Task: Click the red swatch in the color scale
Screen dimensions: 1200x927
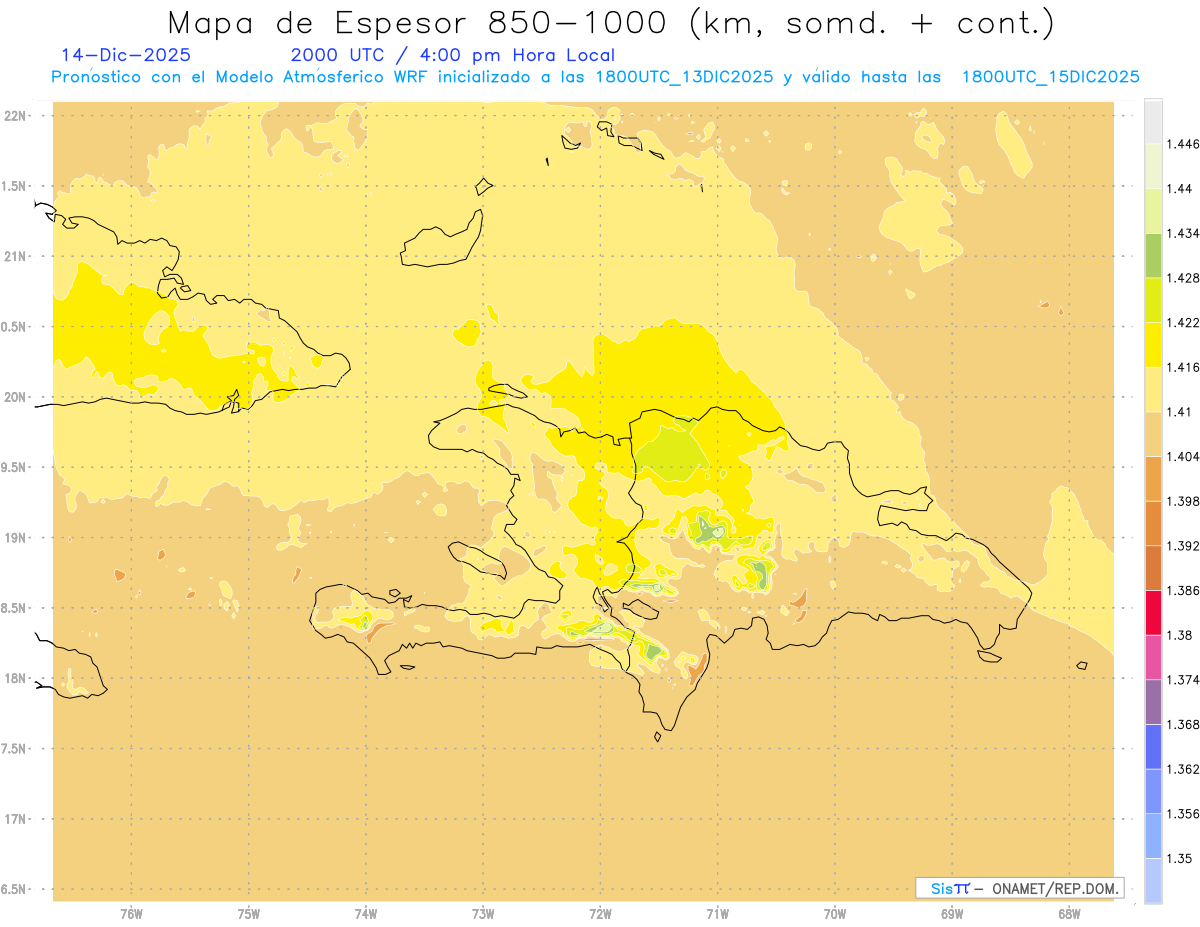Action: click(1153, 613)
